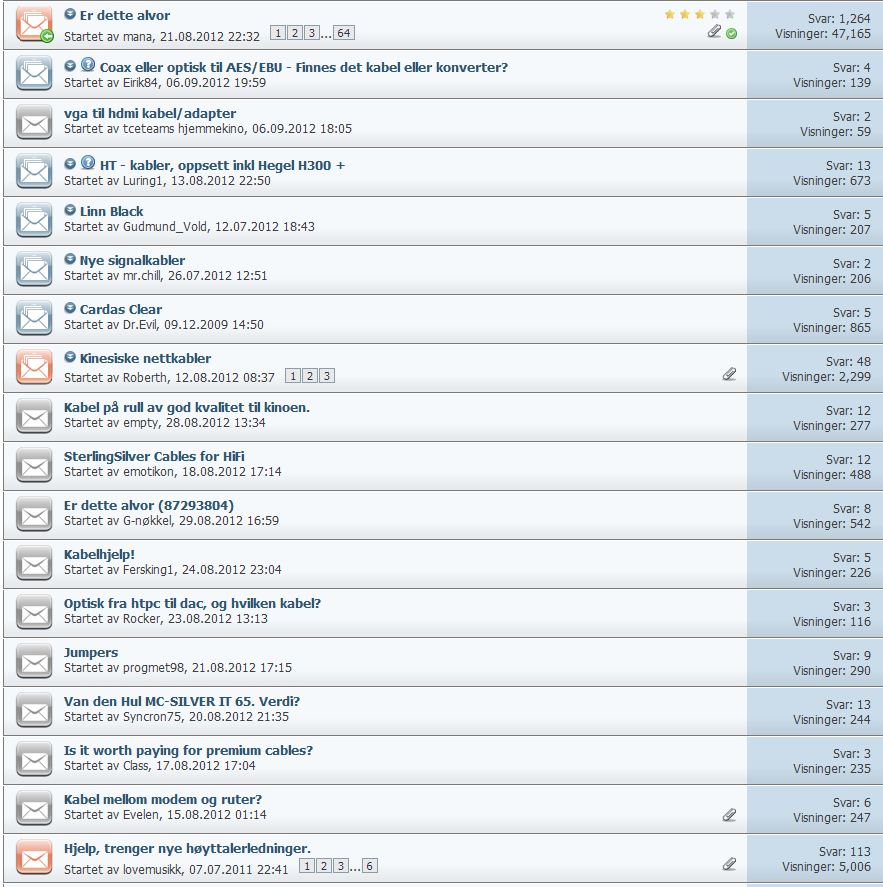Click the envelope icon for Linn Black thread
Image resolution: width=883 pixels, height=887 pixels.
(34, 221)
